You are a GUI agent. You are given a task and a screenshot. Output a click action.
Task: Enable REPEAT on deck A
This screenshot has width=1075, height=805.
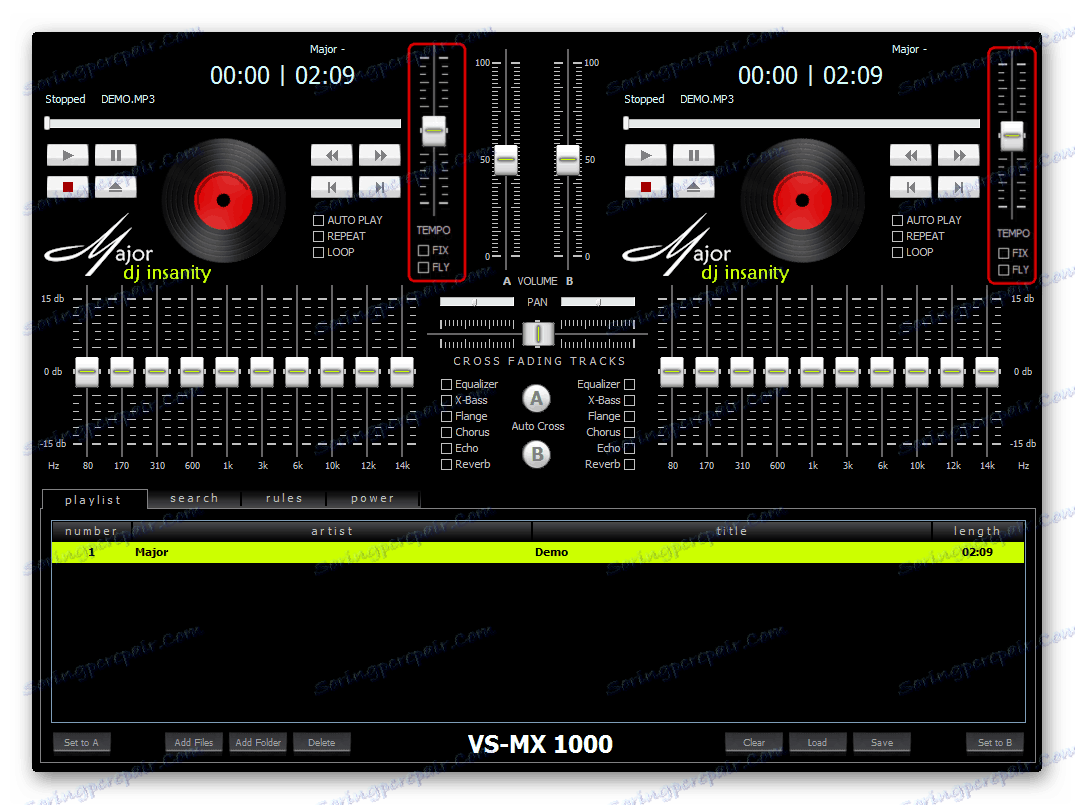[x=318, y=236]
